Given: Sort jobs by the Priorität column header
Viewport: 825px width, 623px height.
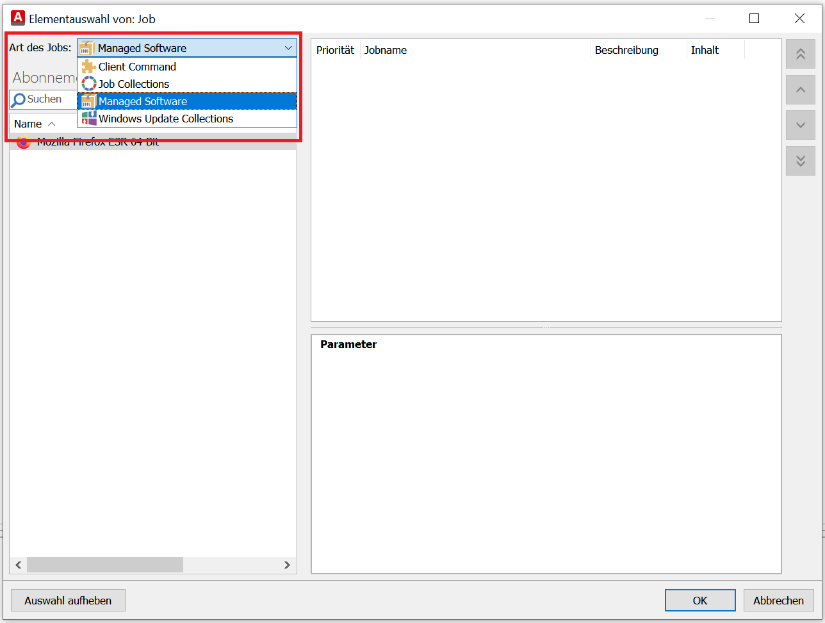Looking at the screenshot, I should (x=335, y=50).
